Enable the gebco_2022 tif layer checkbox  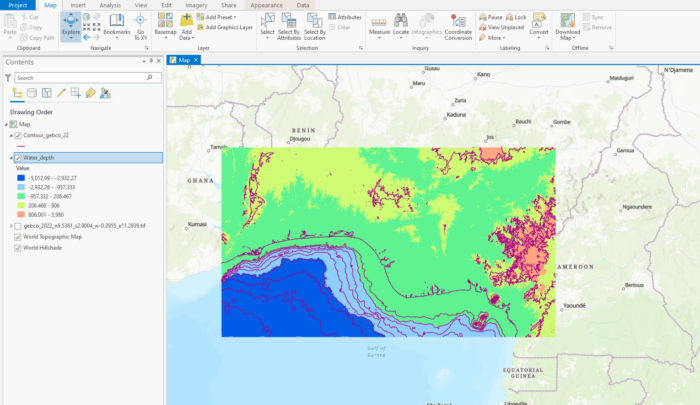(18, 226)
